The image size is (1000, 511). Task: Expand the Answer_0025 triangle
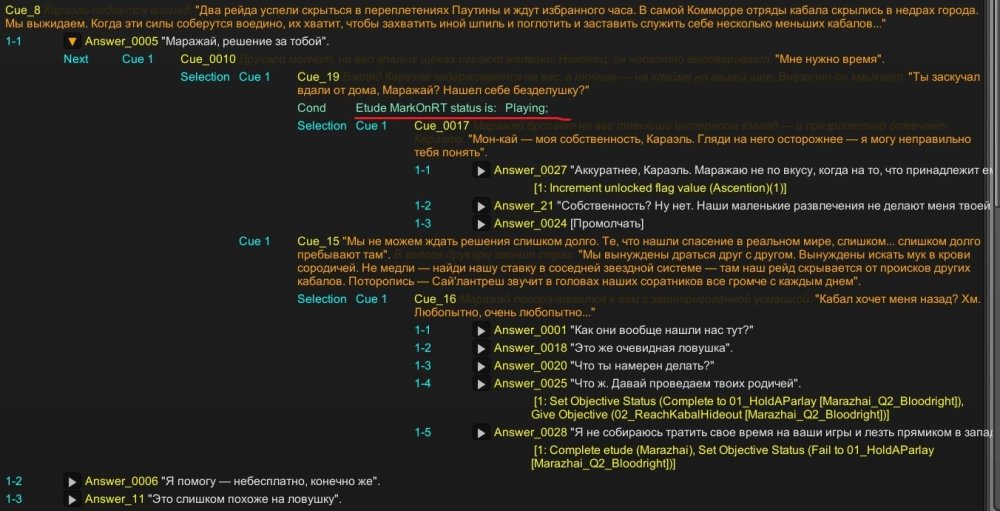coord(481,384)
